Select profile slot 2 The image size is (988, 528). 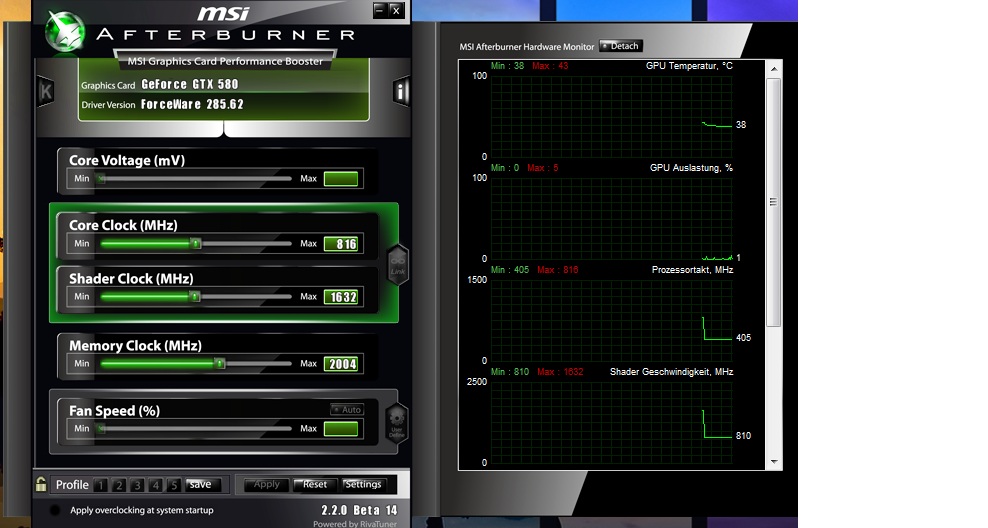click(118, 485)
